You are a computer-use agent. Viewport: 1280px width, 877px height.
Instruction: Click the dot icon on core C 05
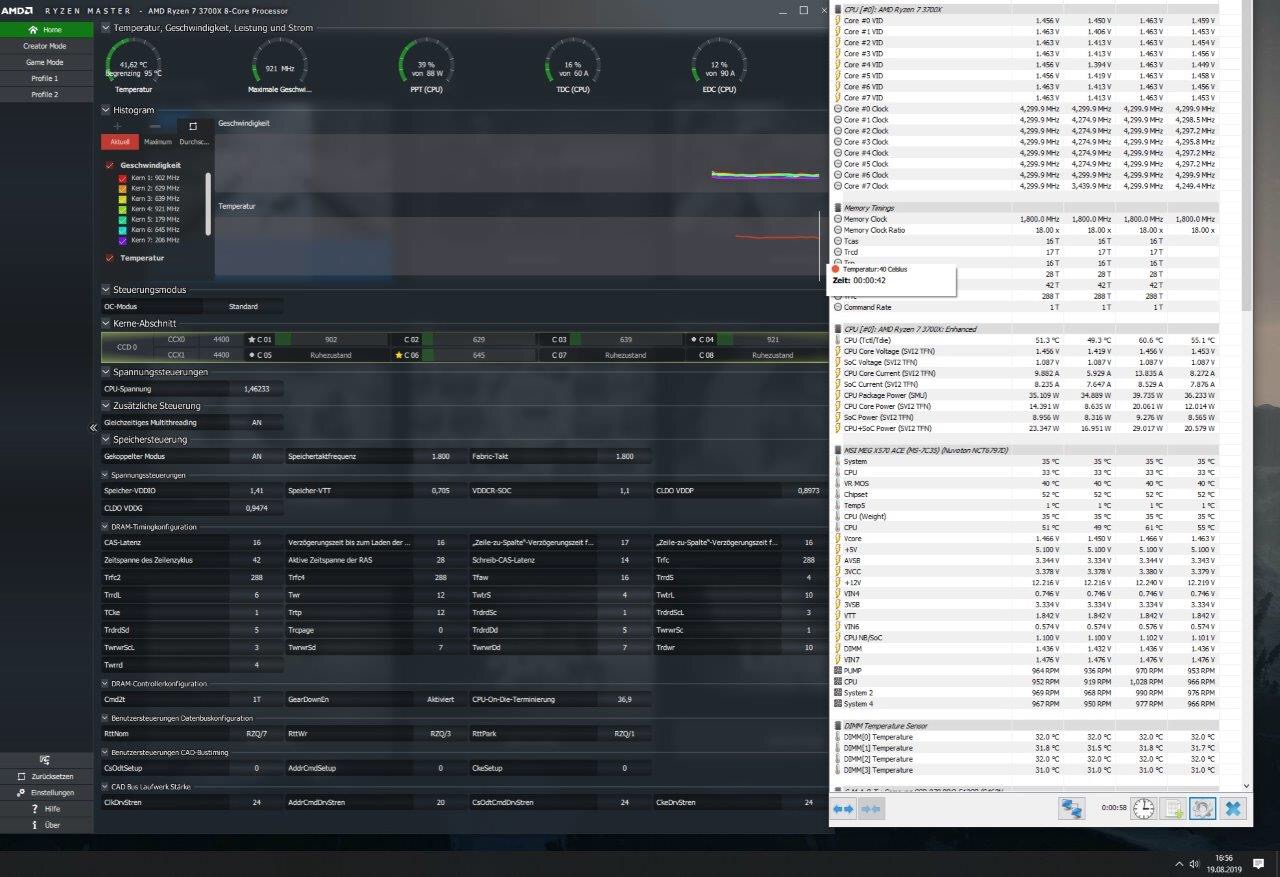pos(251,355)
